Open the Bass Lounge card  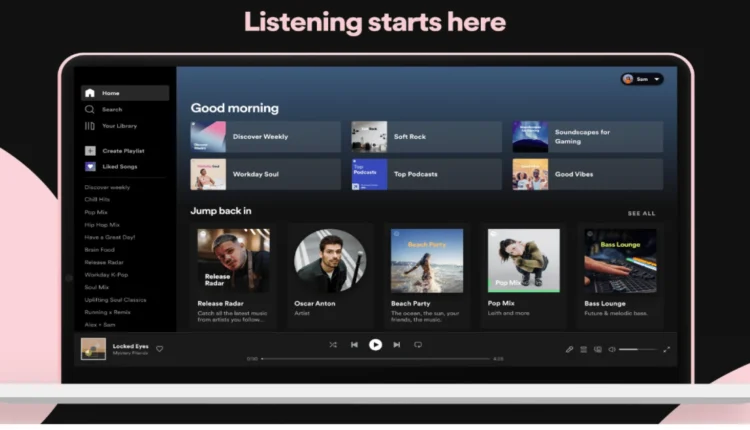[620, 276]
